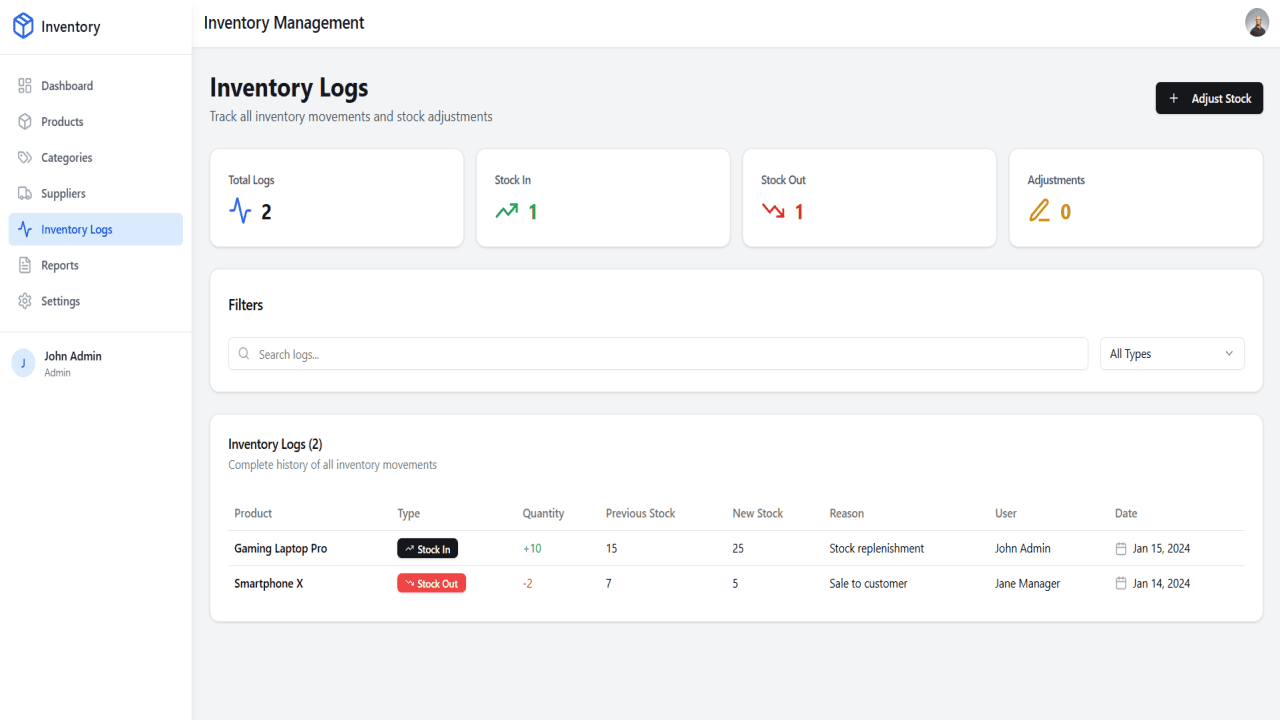Click the Settings gear icon
The height and width of the screenshot is (720, 1280).
pyautogui.click(x=25, y=301)
